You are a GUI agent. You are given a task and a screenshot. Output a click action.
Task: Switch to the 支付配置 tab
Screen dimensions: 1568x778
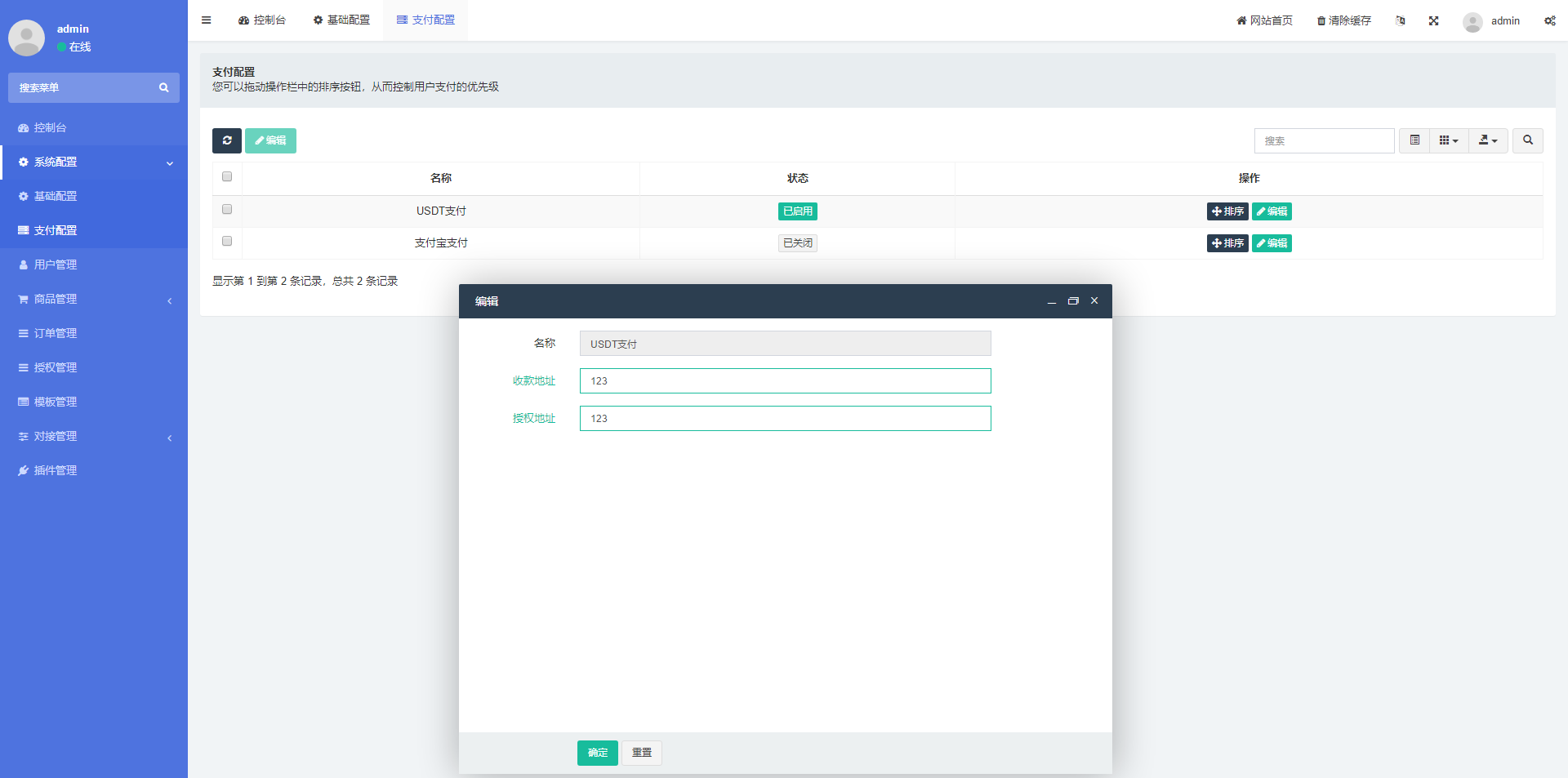tap(425, 20)
